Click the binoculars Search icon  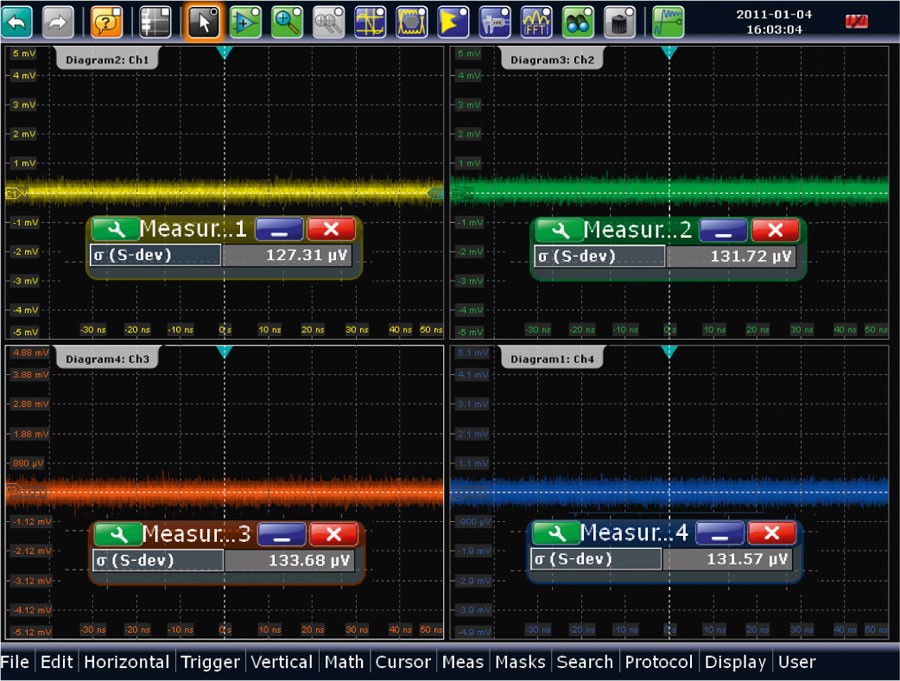(x=578, y=21)
